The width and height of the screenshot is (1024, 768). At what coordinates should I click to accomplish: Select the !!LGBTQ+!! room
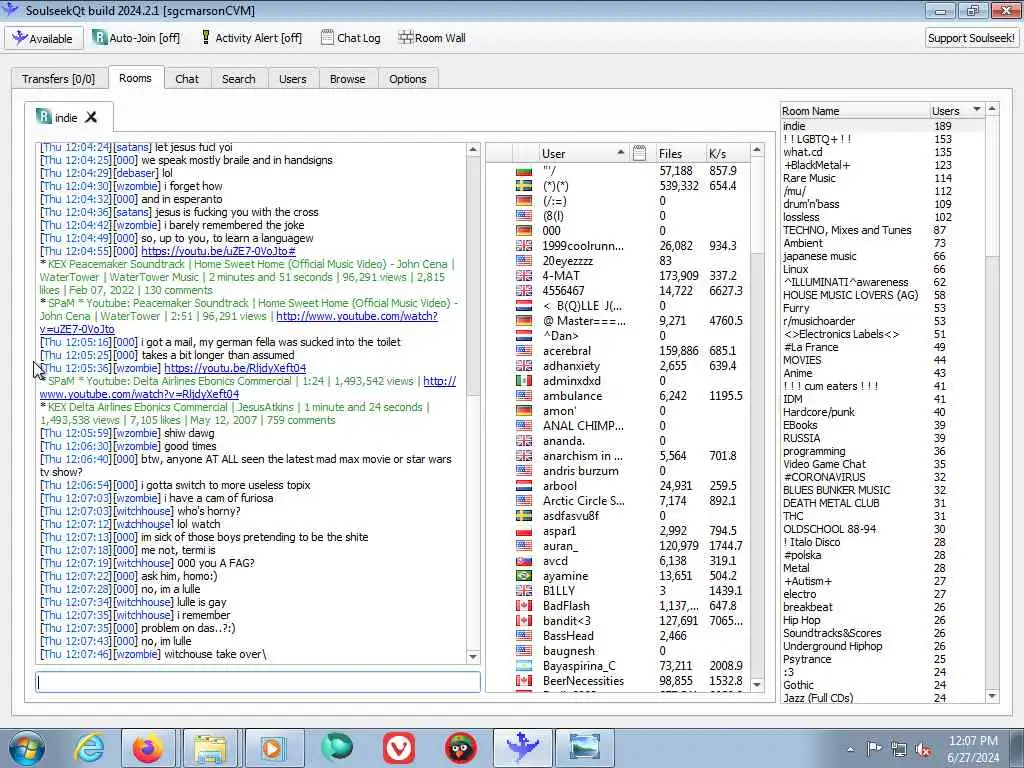click(883, 138)
